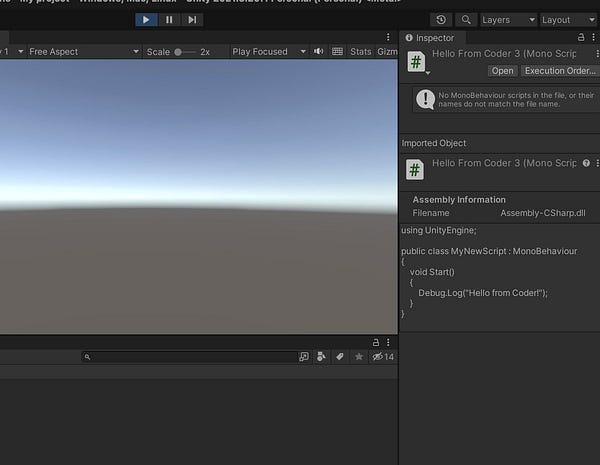The height and width of the screenshot is (465, 600).
Task: Switch to the Inspector tab
Action: coord(430,38)
